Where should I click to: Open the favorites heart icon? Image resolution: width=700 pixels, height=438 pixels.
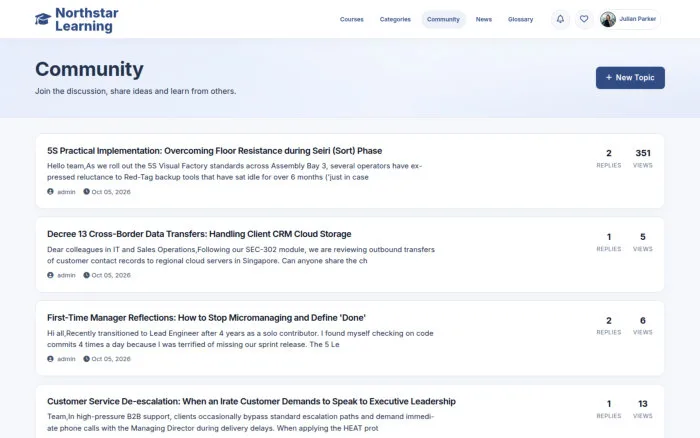click(x=584, y=19)
